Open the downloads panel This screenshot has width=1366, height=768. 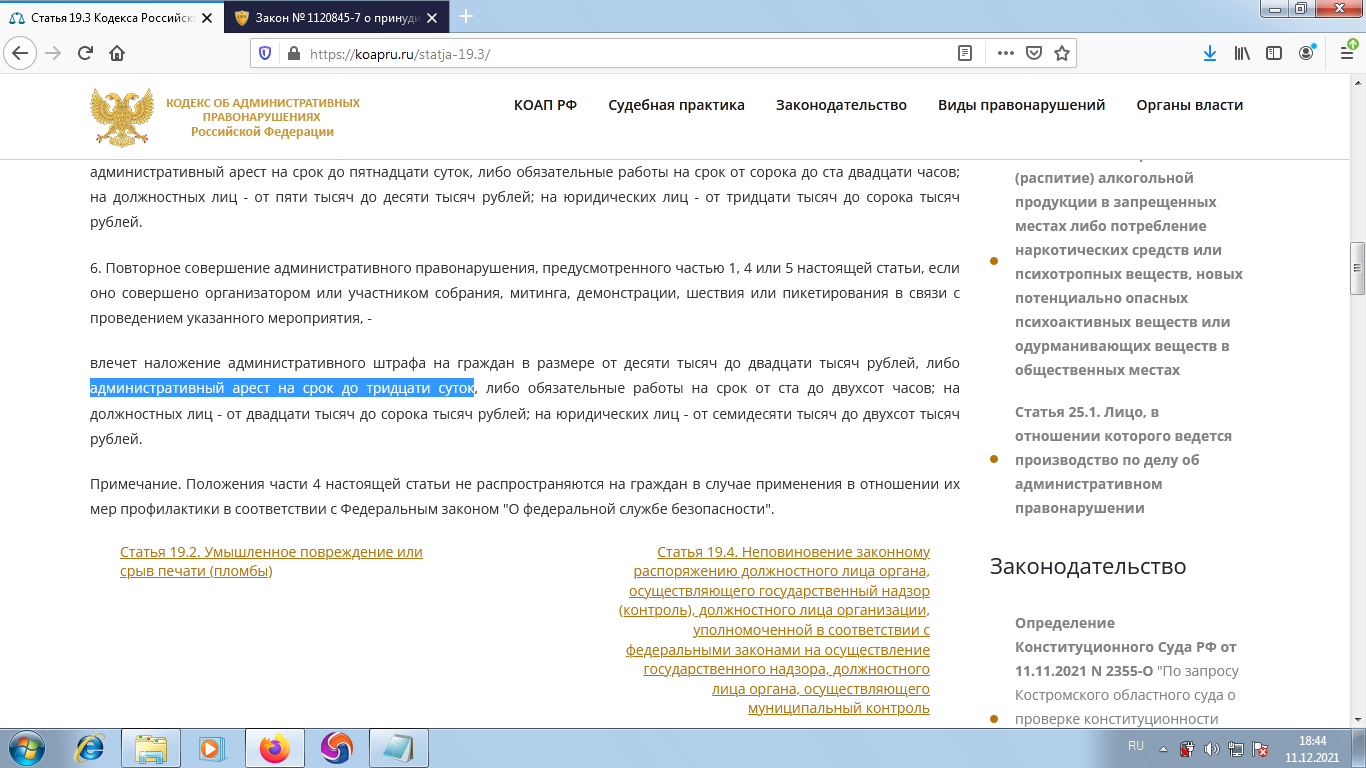click(1209, 53)
